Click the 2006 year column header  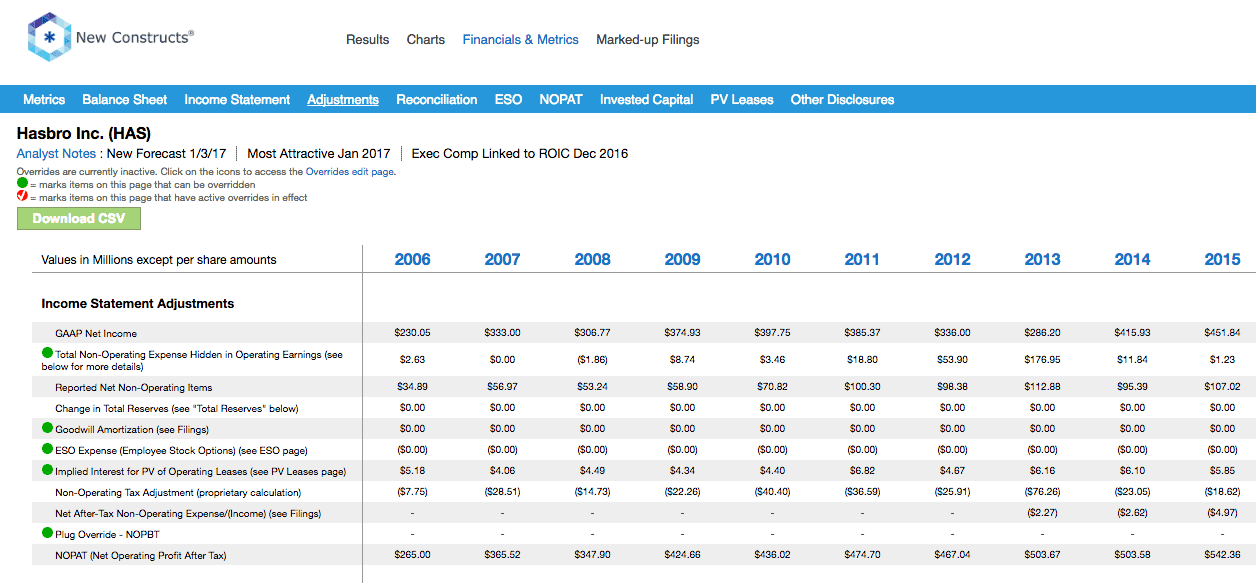click(412, 259)
